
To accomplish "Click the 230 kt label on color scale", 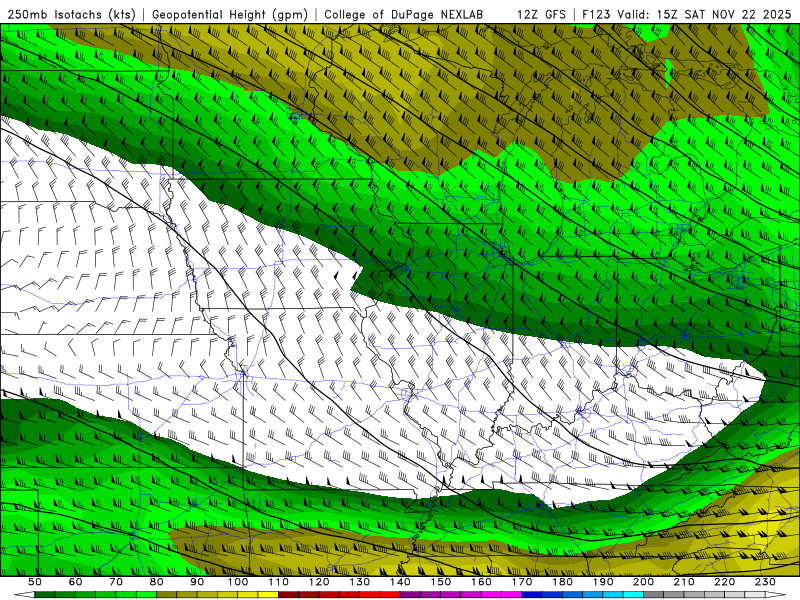I will point(765,582).
